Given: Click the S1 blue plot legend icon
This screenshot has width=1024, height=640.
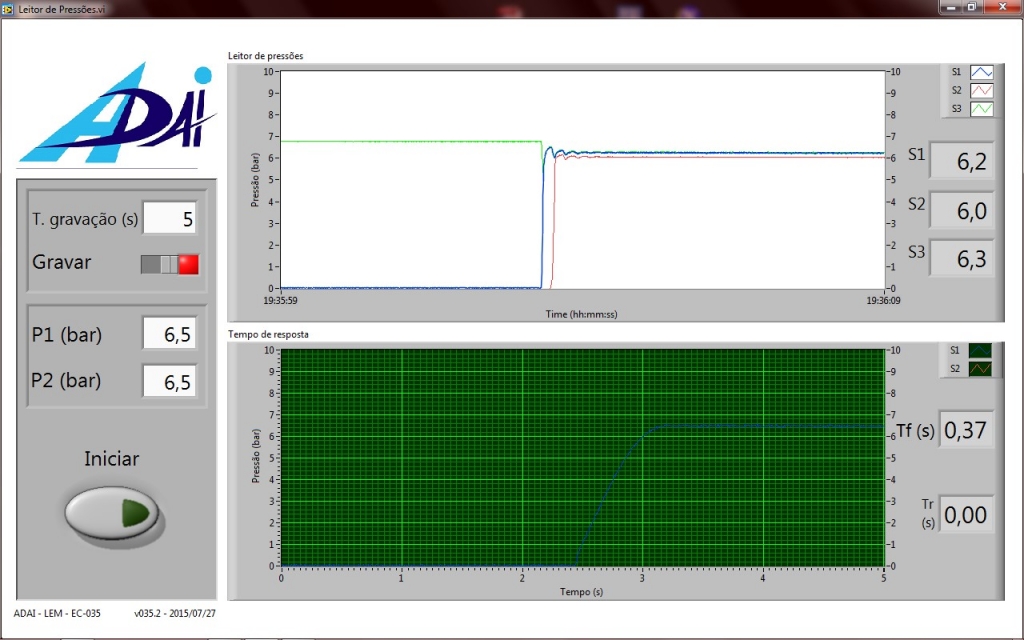Looking at the screenshot, I should tap(982, 72).
